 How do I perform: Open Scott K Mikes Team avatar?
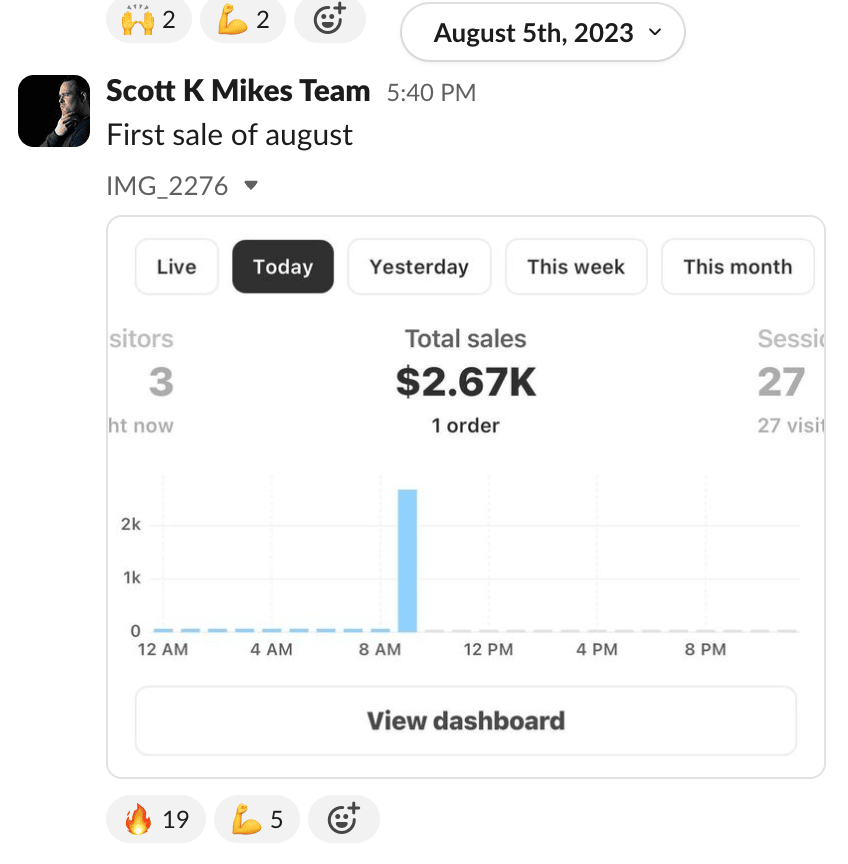tap(54, 110)
